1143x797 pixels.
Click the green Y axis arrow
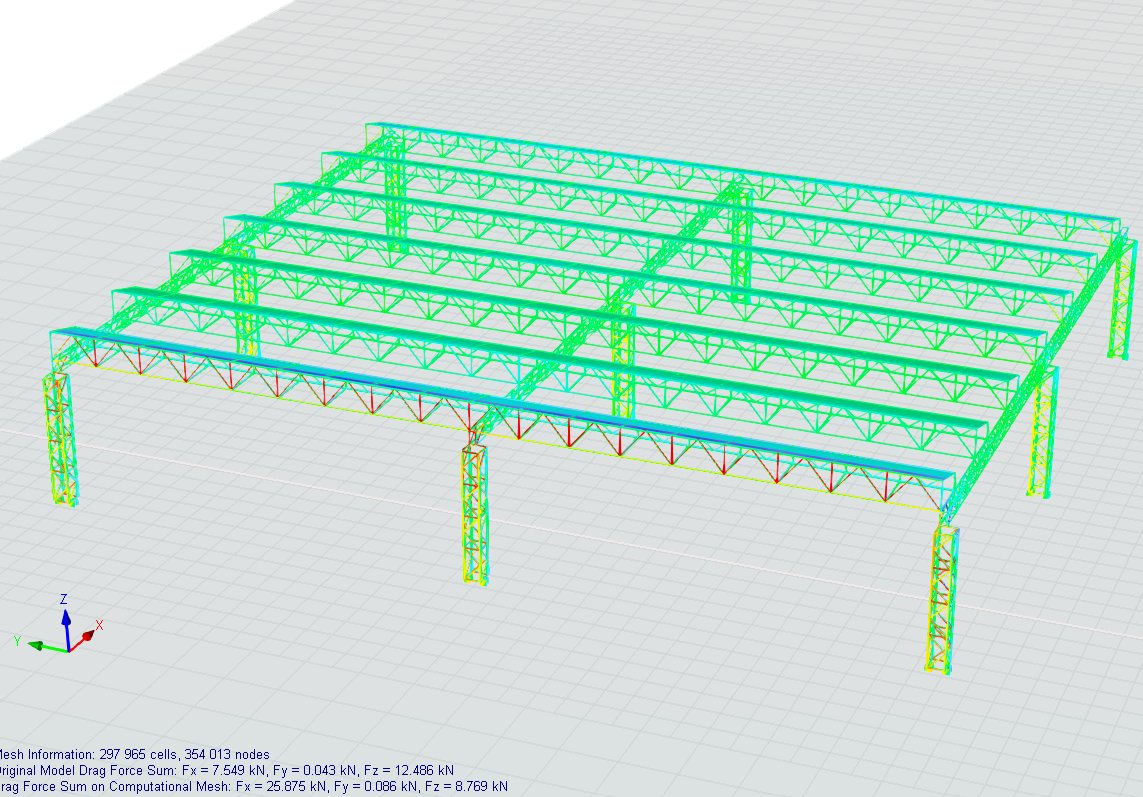[x=47, y=646]
